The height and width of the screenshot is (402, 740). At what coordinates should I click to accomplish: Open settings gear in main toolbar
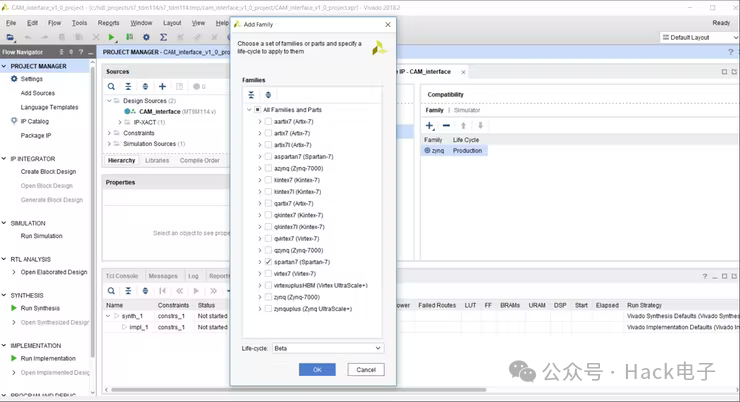pos(147,37)
